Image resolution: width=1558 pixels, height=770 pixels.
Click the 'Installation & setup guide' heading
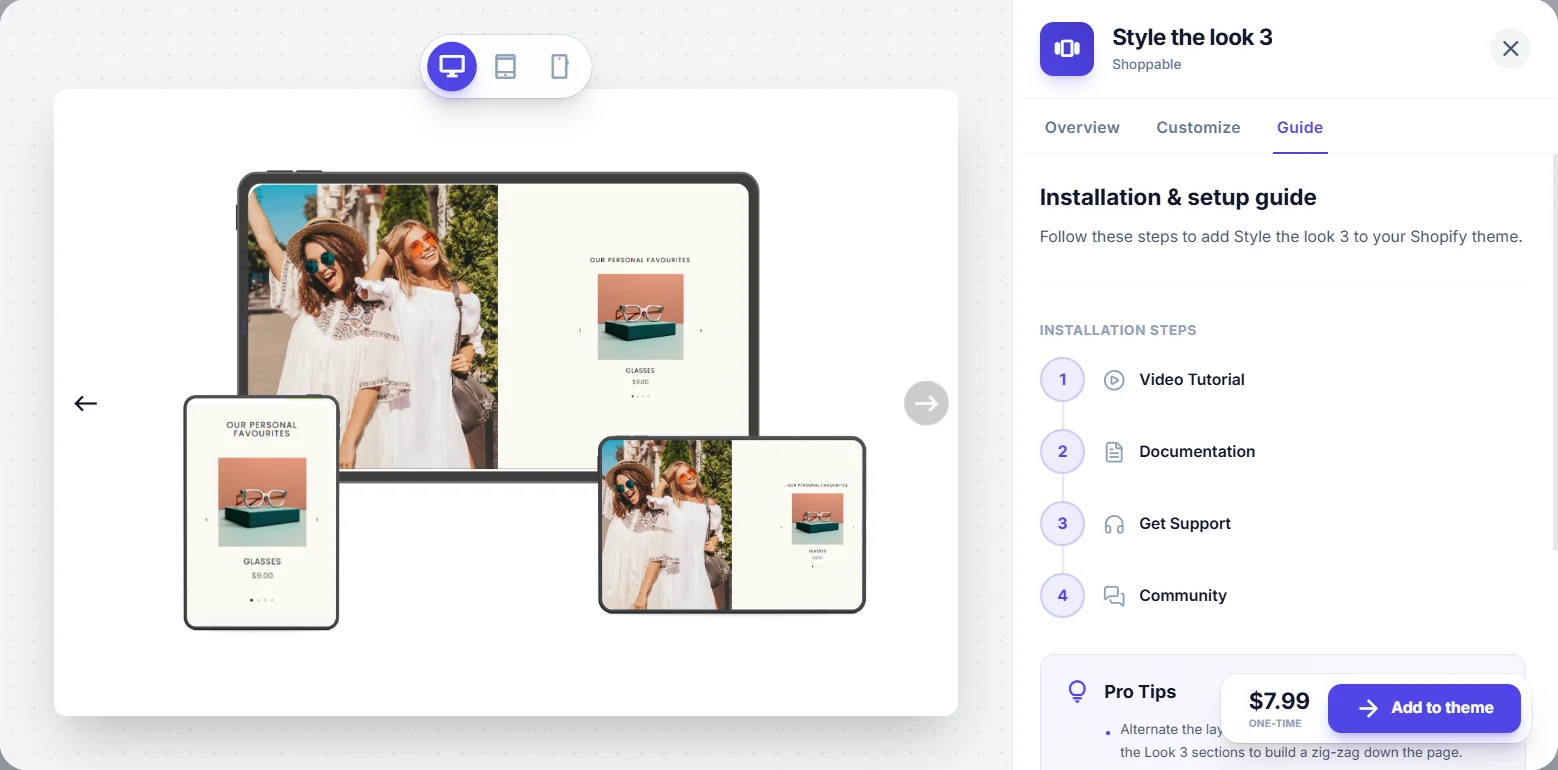[x=1178, y=197]
